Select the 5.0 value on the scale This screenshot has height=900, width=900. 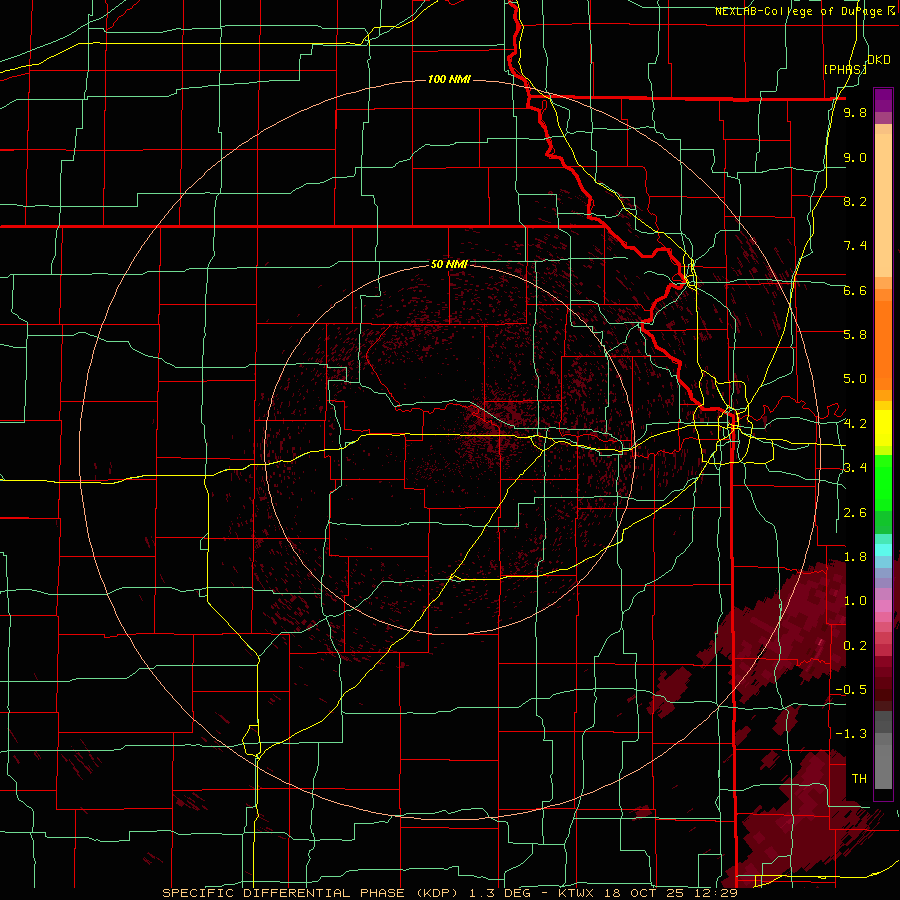pos(855,379)
